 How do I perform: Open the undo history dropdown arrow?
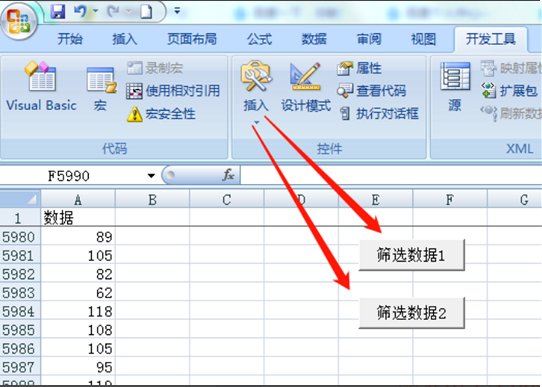(x=95, y=12)
